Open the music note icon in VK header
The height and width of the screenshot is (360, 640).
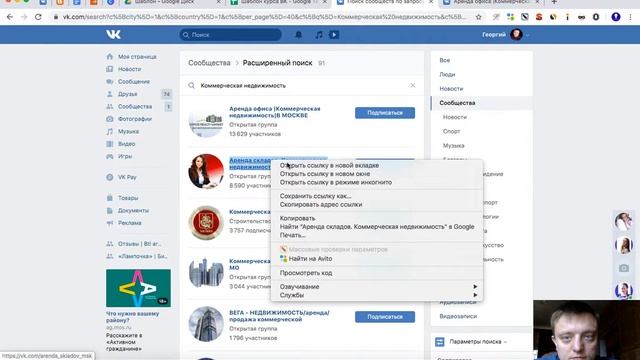tap(319, 35)
